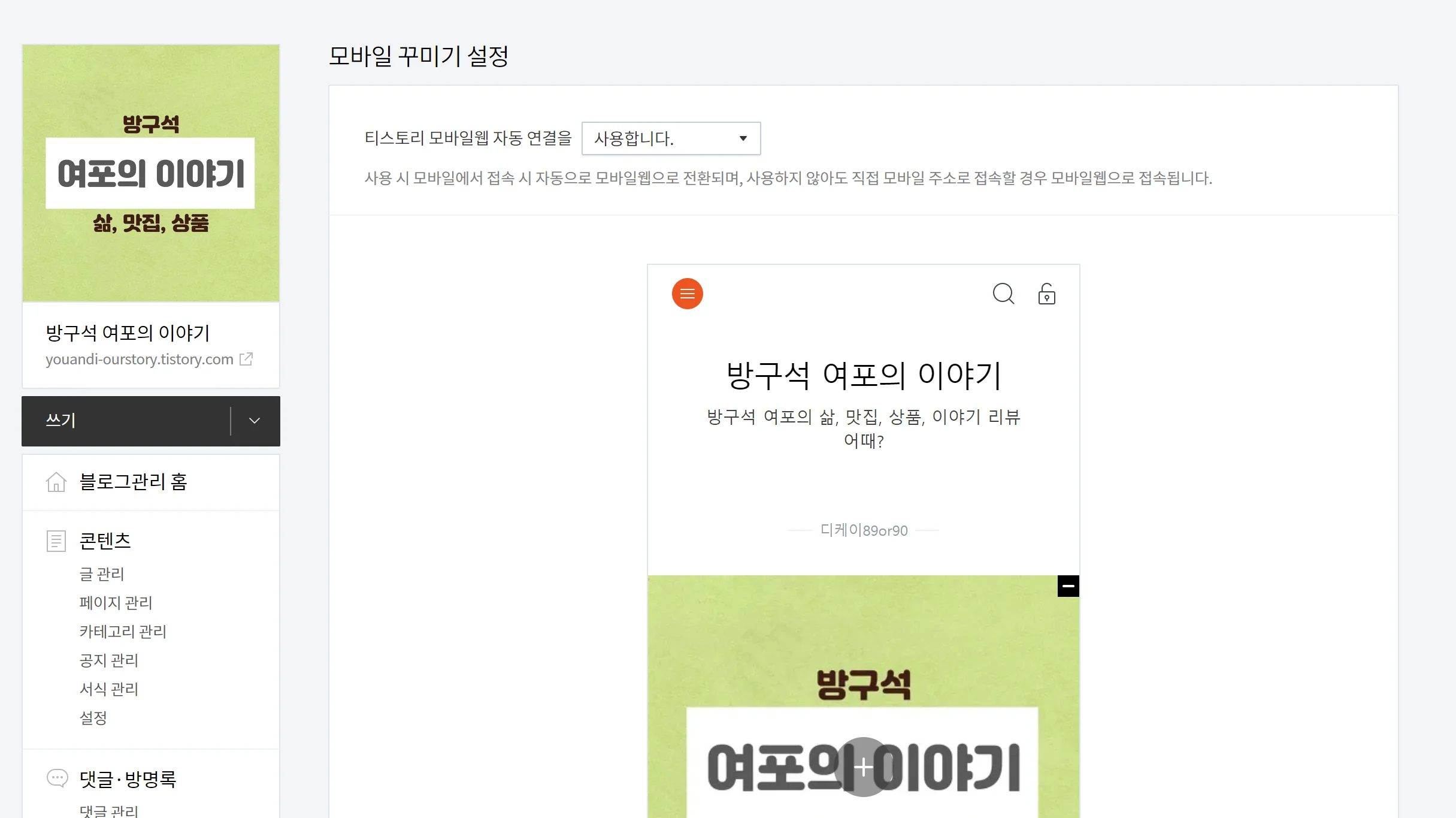The image size is (1456, 818).
Task: Select 공지 관리 in the sidebar
Action: (109, 660)
